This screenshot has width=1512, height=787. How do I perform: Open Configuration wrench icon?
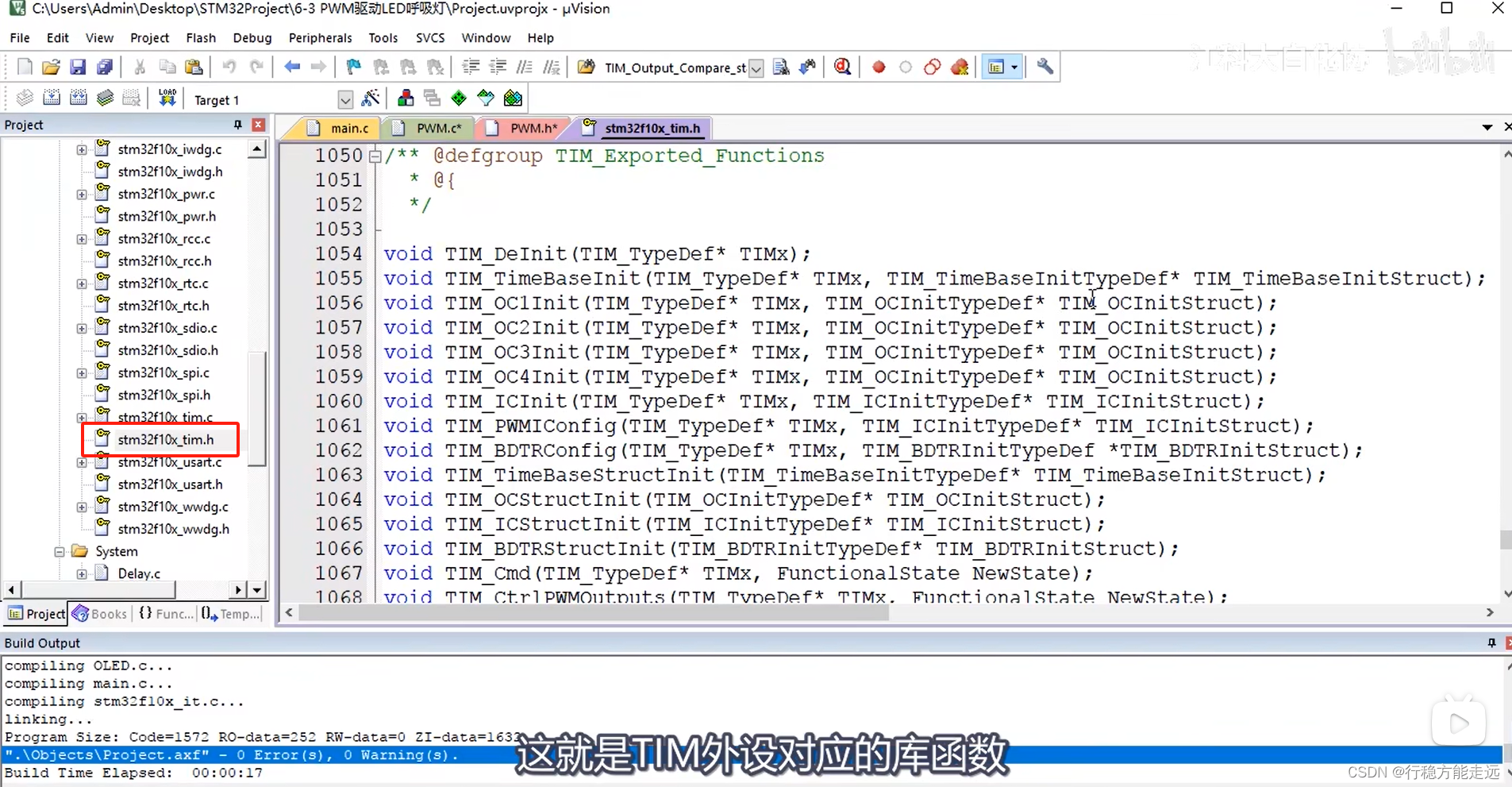click(x=1045, y=67)
